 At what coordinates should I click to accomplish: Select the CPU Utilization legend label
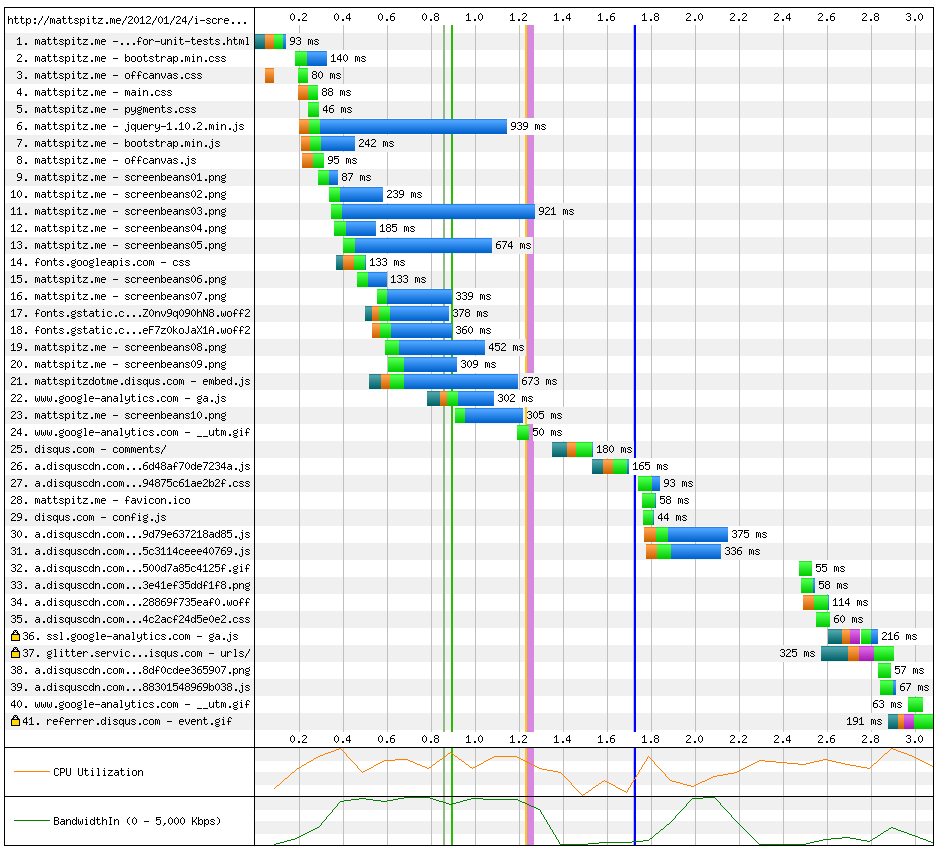(x=98, y=772)
